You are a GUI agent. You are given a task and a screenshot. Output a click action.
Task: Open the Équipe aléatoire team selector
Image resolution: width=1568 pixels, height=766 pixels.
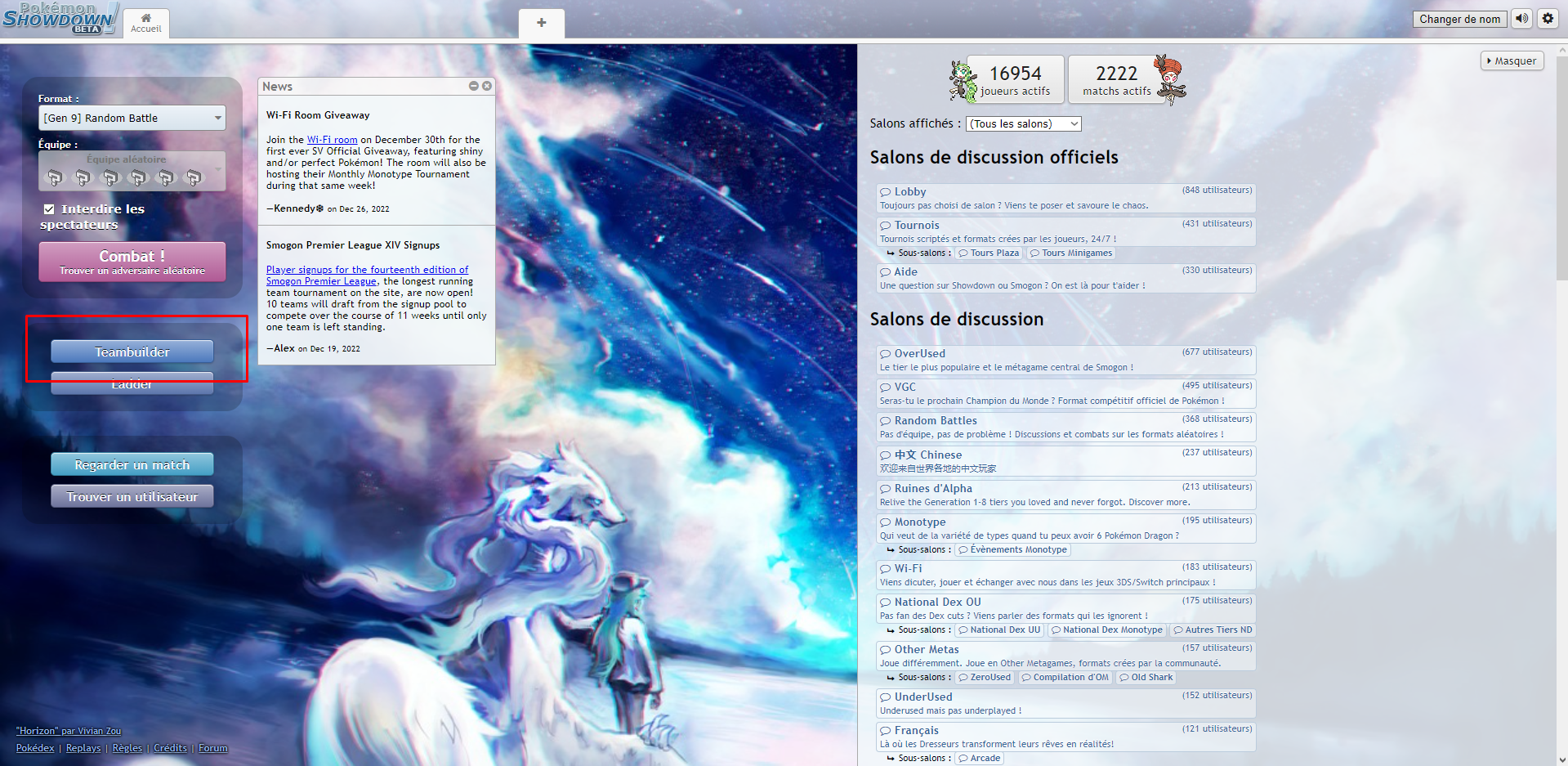[132, 171]
